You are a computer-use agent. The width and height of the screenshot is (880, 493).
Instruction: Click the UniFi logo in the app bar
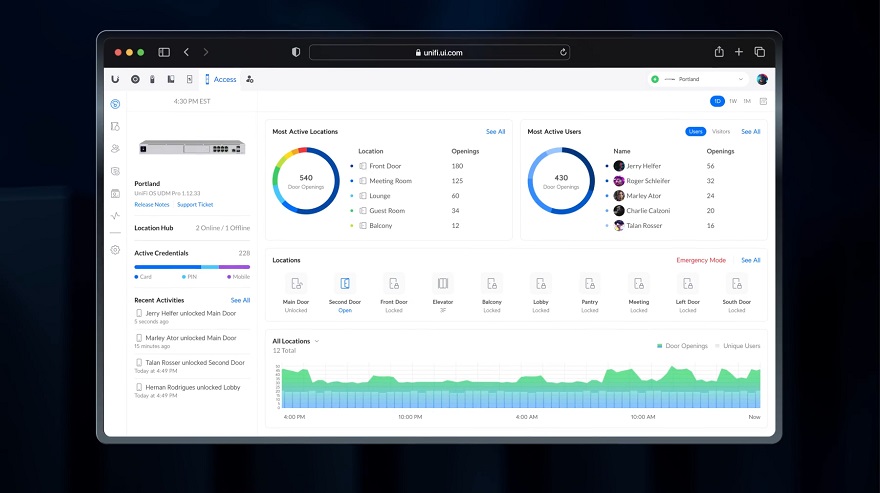[x=116, y=79]
